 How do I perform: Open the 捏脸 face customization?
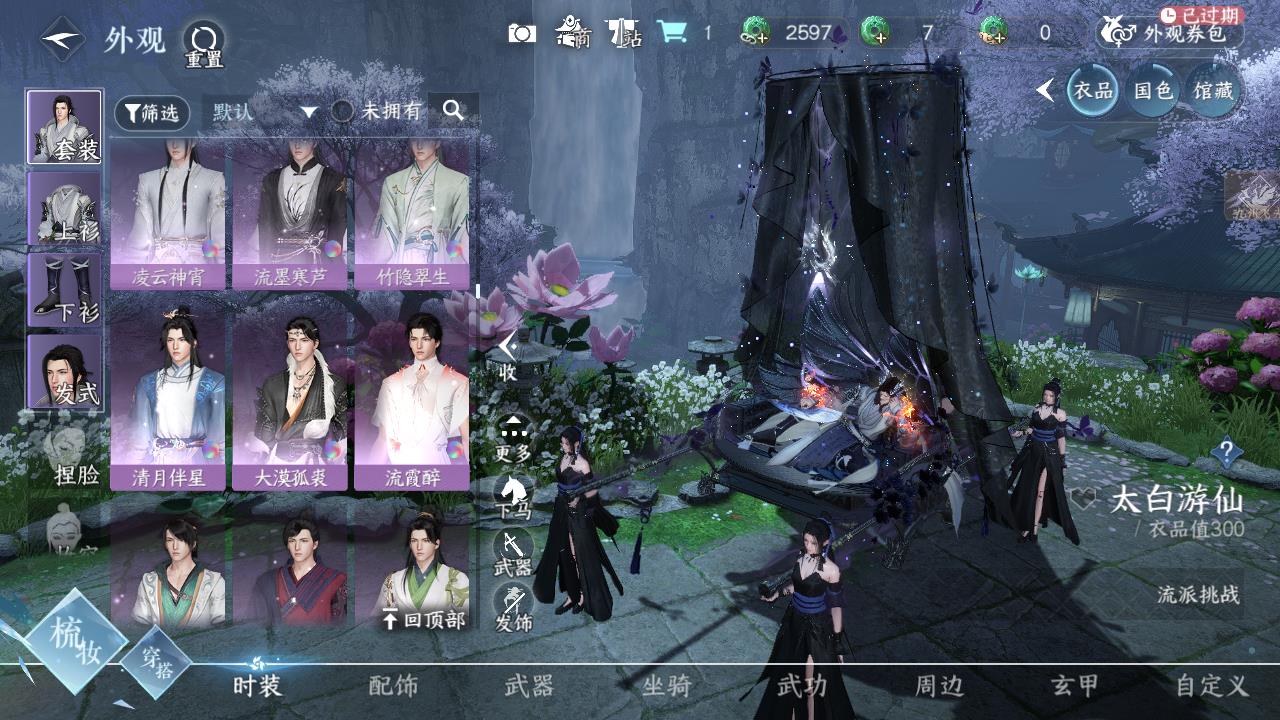70,455
